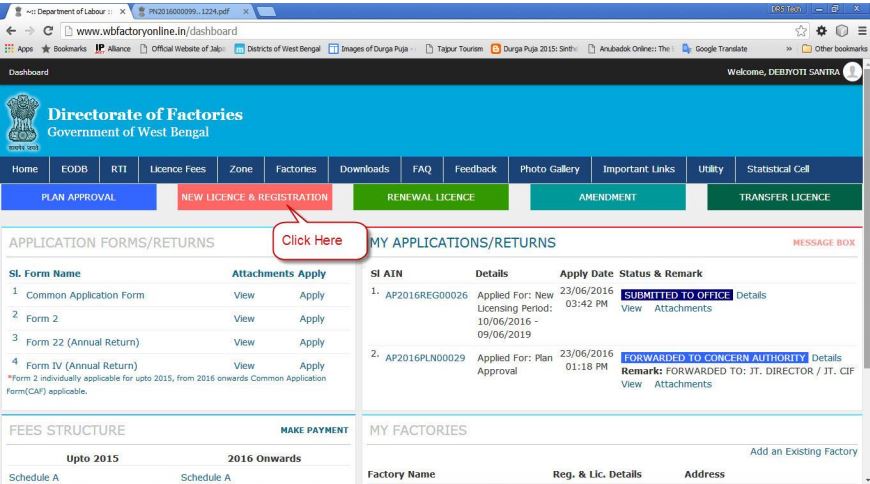Click the browser forward arrow

coord(29,31)
